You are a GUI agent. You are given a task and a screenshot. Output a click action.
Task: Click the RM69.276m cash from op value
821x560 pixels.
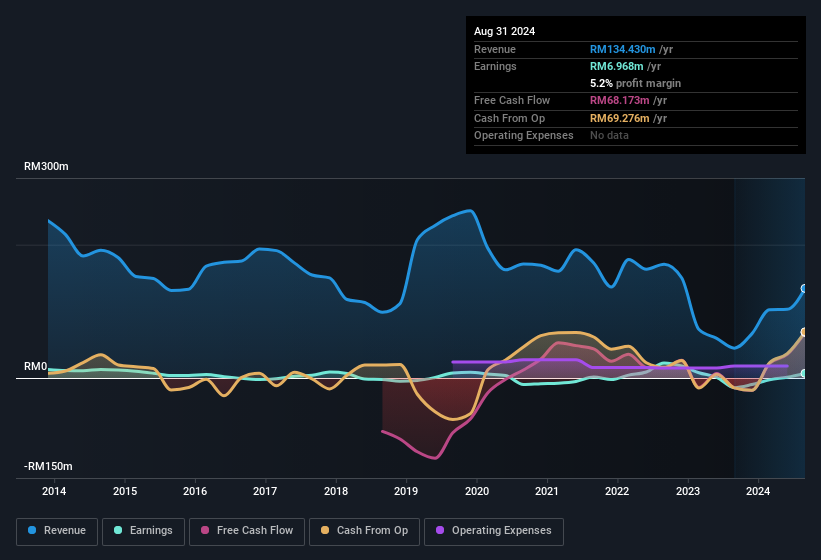pos(619,118)
